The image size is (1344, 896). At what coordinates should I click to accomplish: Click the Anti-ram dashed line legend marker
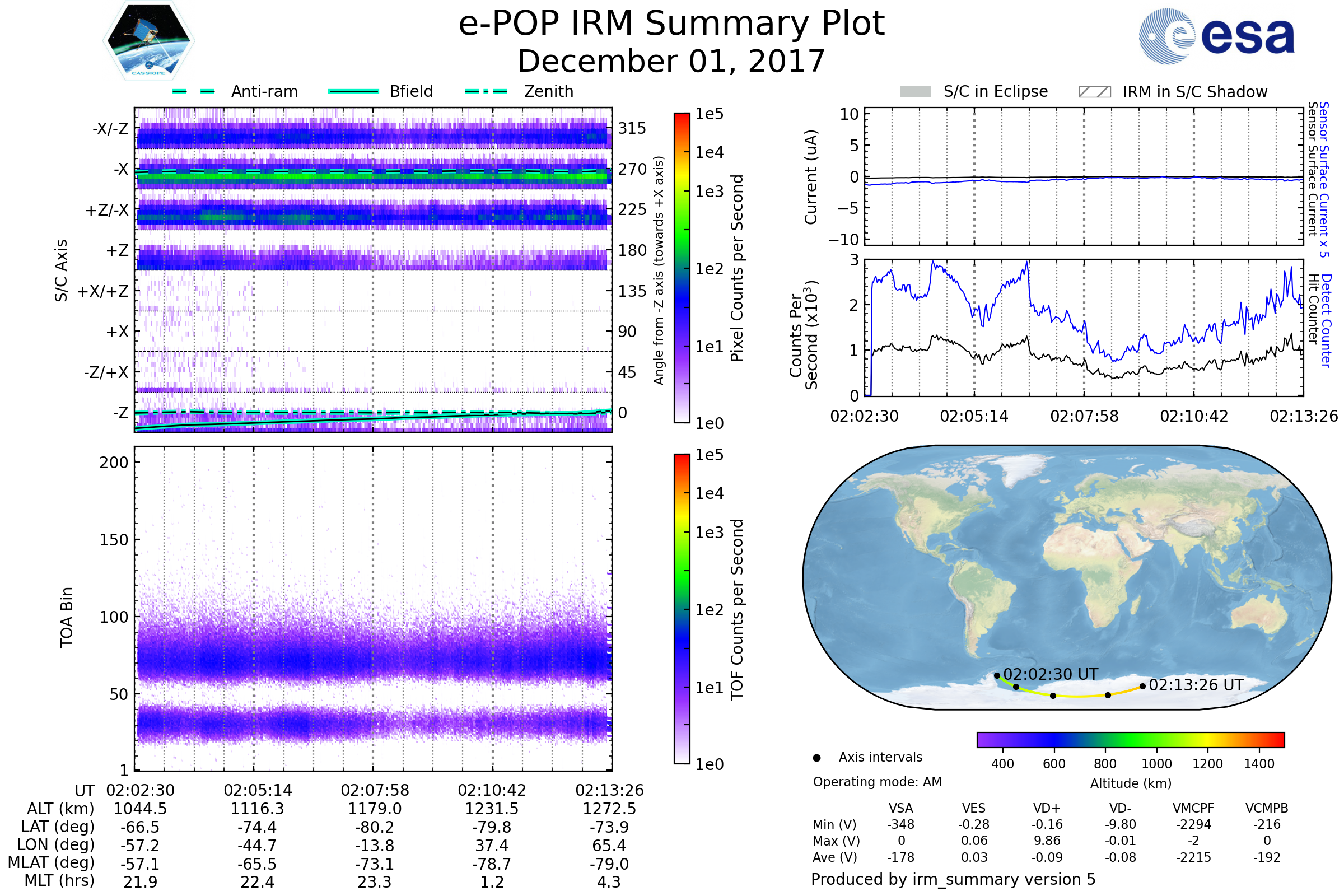(x=194, y=91)
